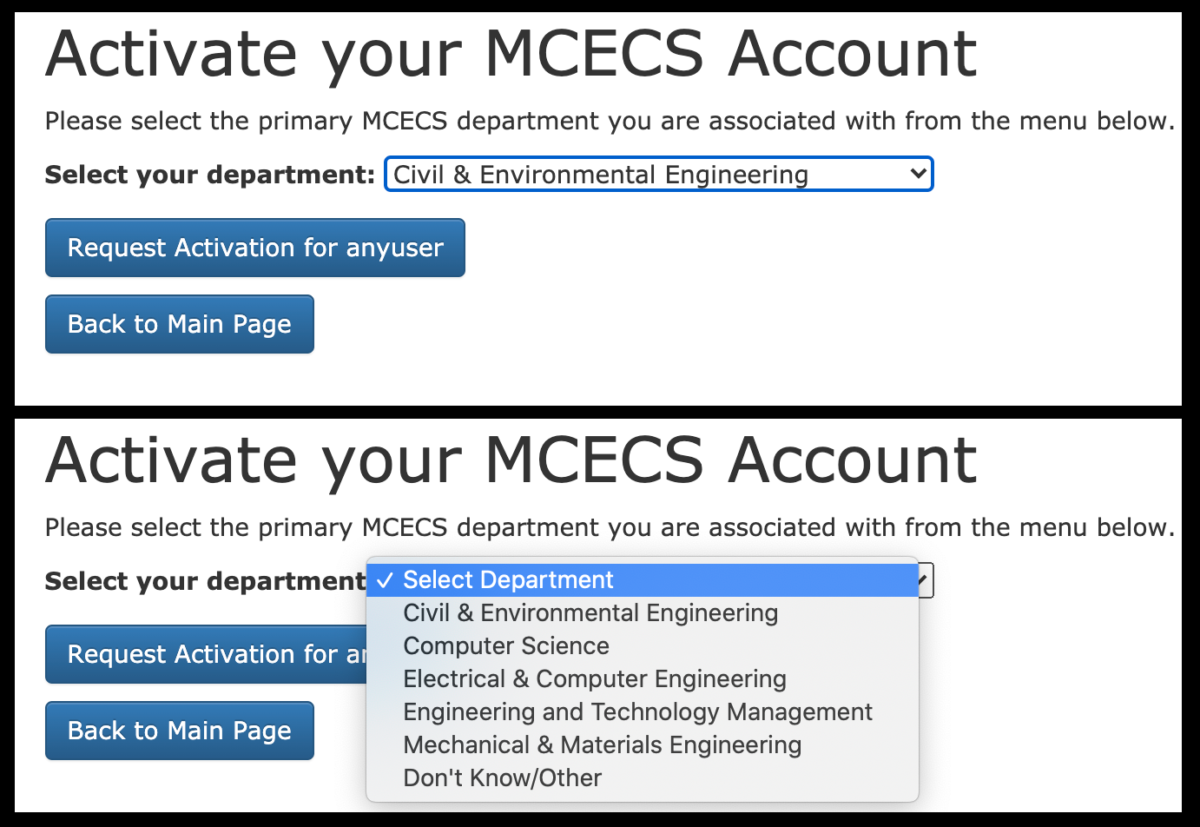Click "Request Activation for anyuser" button
This screenshot has height=827, width=1200.
[x=254, y=247]
